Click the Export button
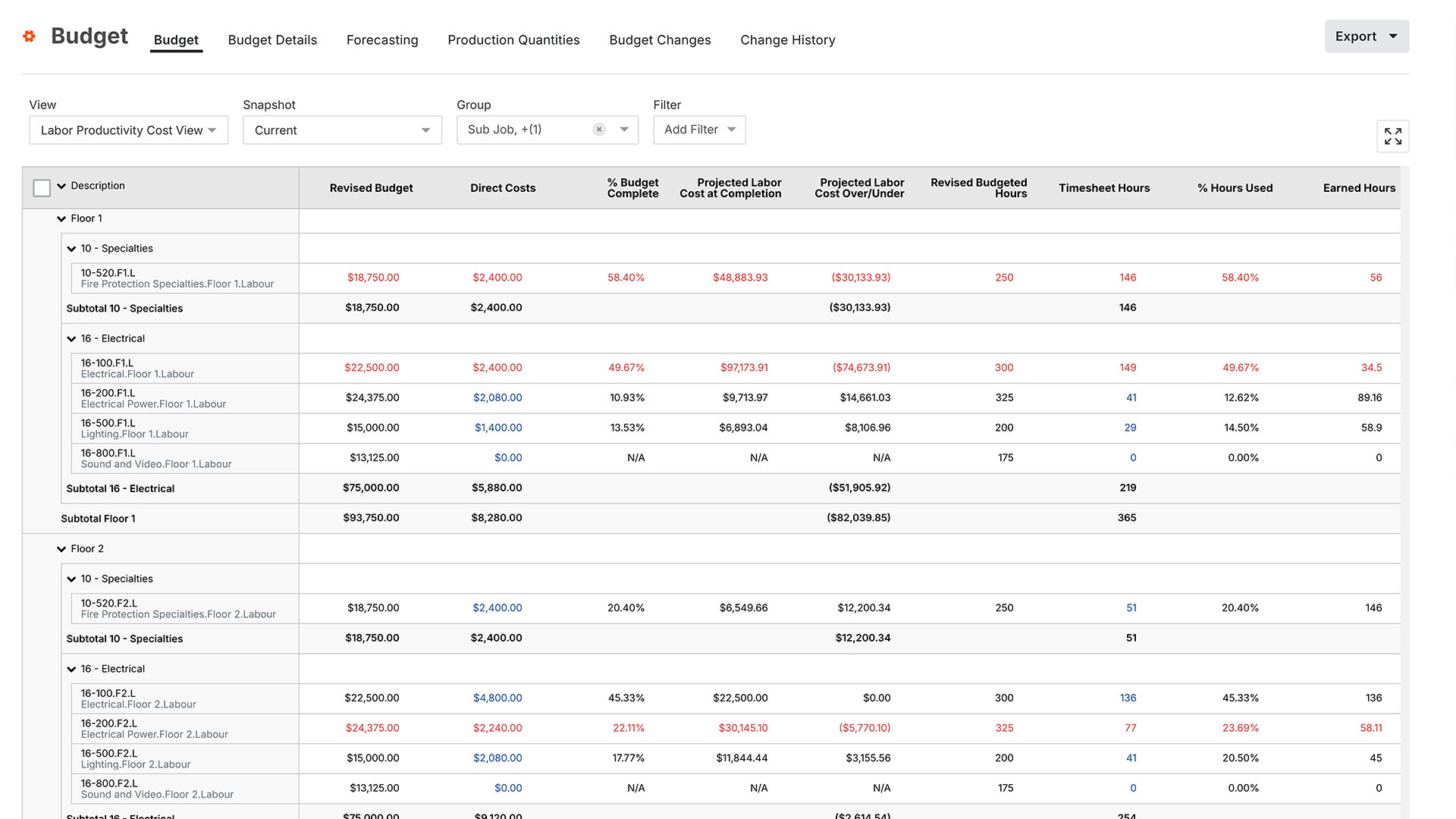This screenshot has height=819, width=1456. click(1366, 36)
